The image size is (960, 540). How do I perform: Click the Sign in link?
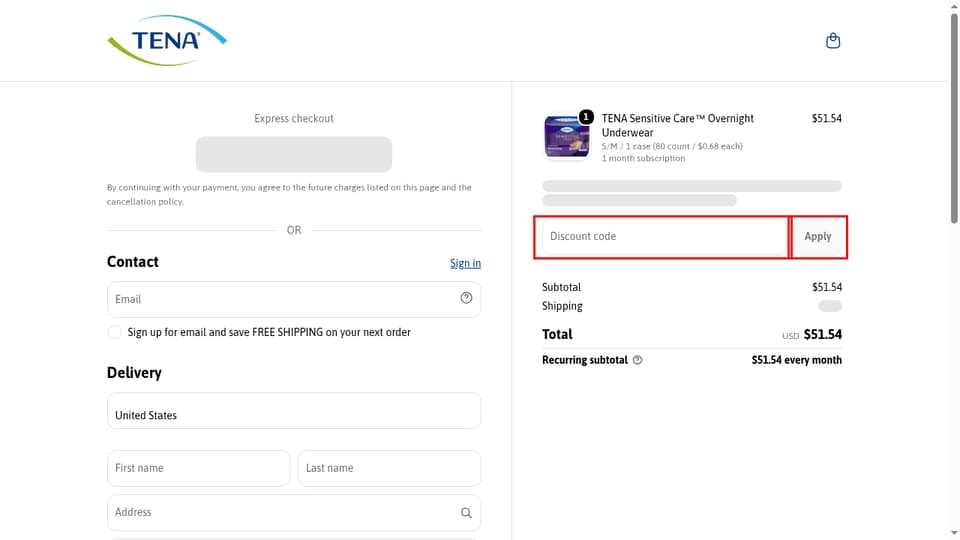point(465,263)
